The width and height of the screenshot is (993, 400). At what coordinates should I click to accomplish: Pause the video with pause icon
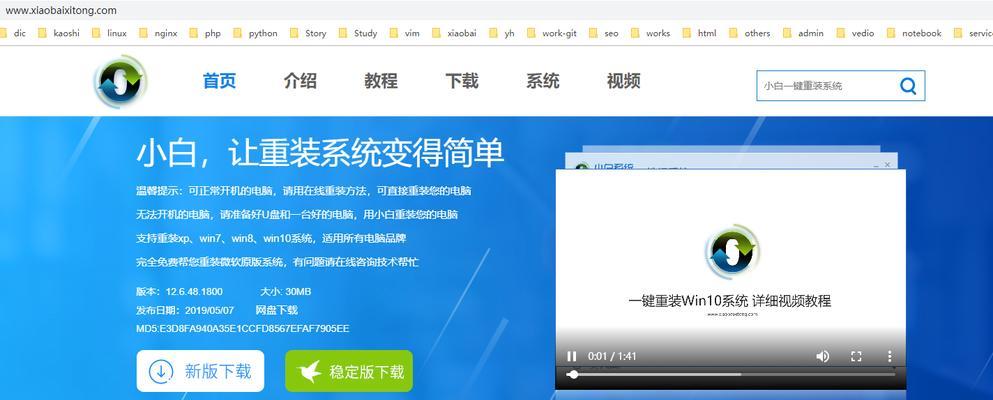571,356
